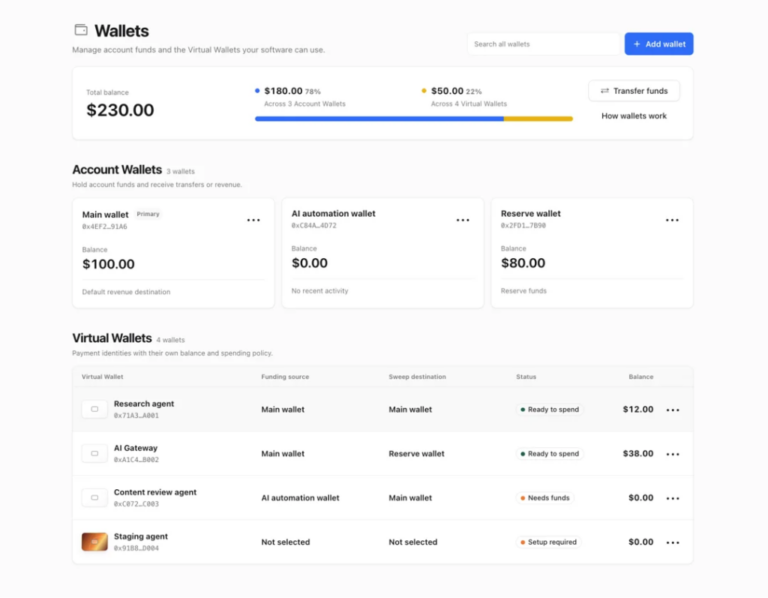Click Reserve wallet sweep destination for AI Gateway

[x=416, y=454]
